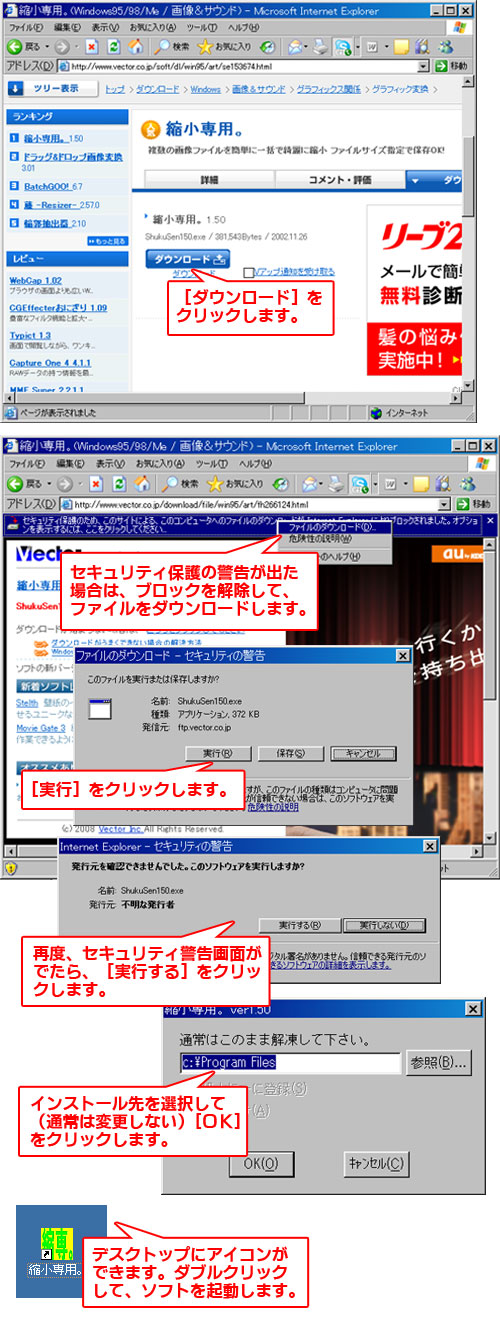Click OK(O) in the 縮小専用 installer dialog
Screen dimensions: 500x1323
tap(260, 1164)
